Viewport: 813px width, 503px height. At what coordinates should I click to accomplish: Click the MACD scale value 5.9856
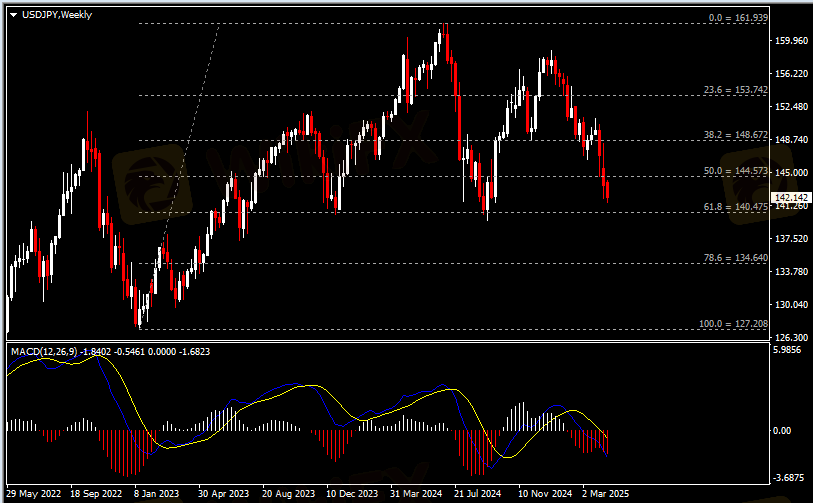(x=787, y=350)
